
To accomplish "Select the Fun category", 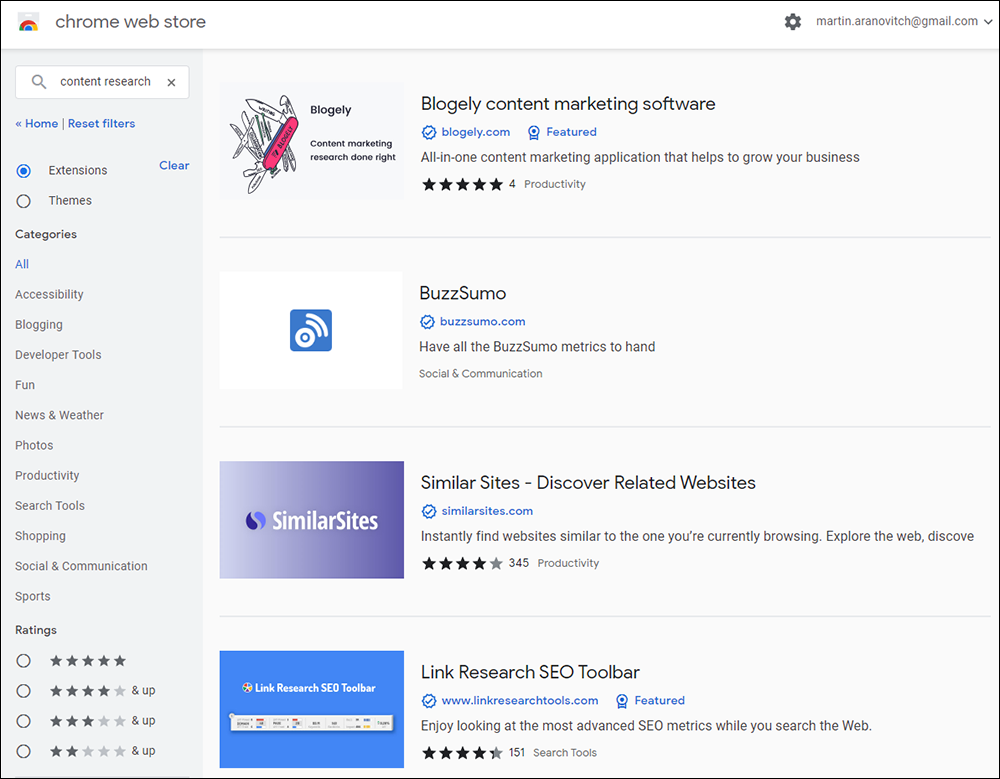I will tap(25, 385).
